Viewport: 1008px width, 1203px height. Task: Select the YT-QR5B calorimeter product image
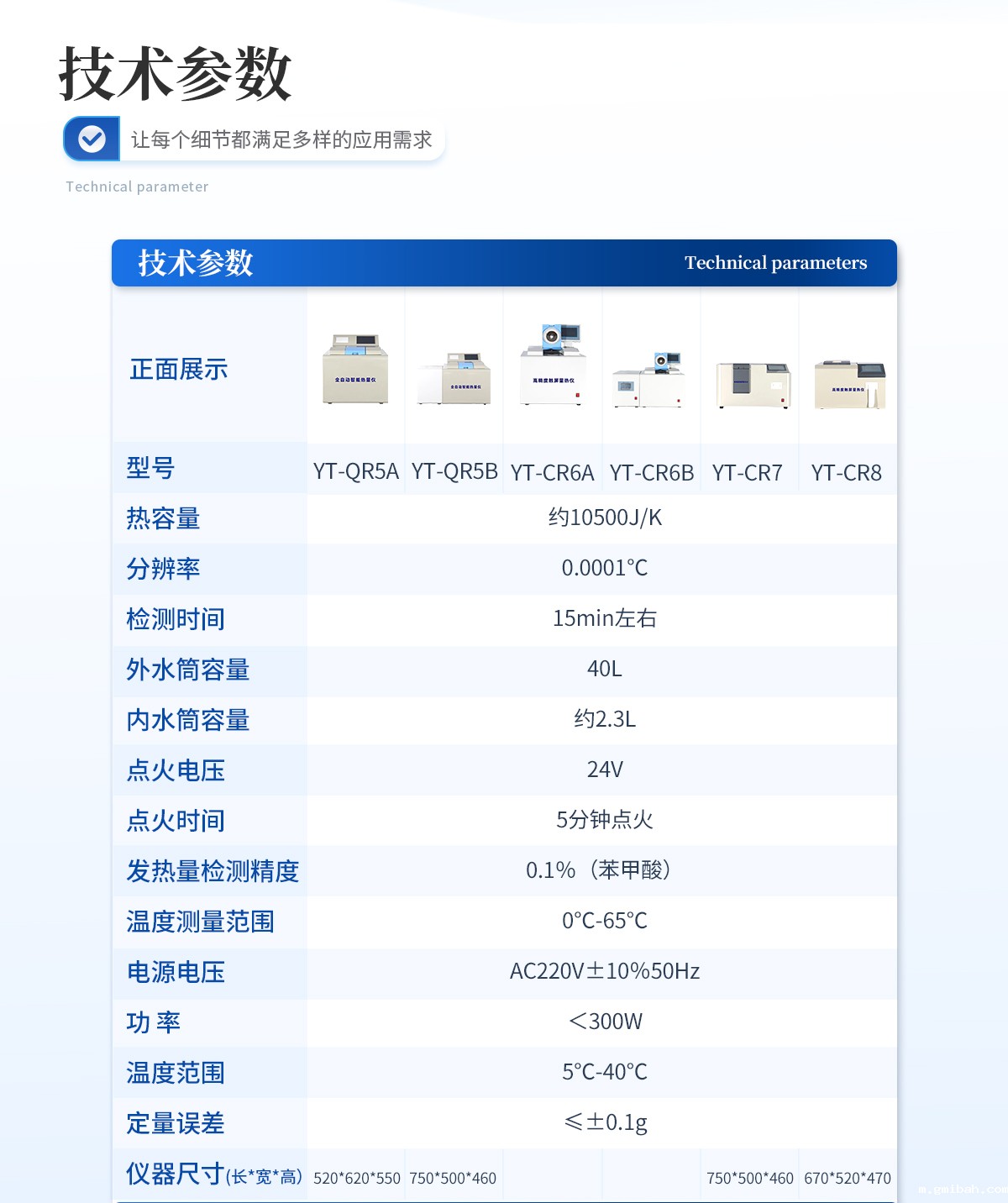454,378
